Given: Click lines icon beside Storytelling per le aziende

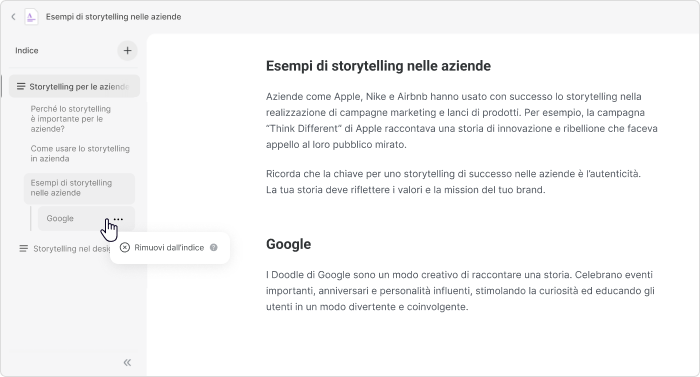Looking at the screenshot, I should (21, 86).
